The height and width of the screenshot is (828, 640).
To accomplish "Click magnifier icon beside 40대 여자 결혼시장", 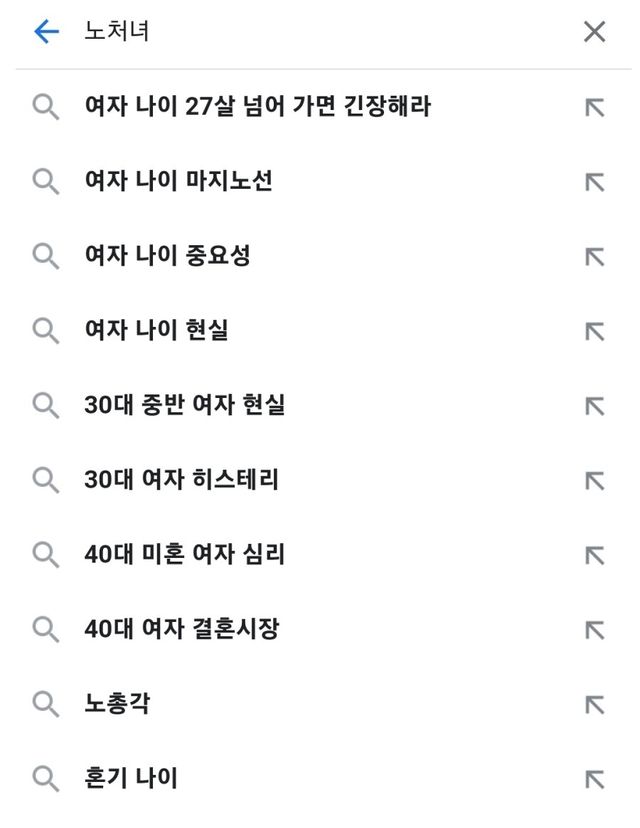I will click(46, 630).
